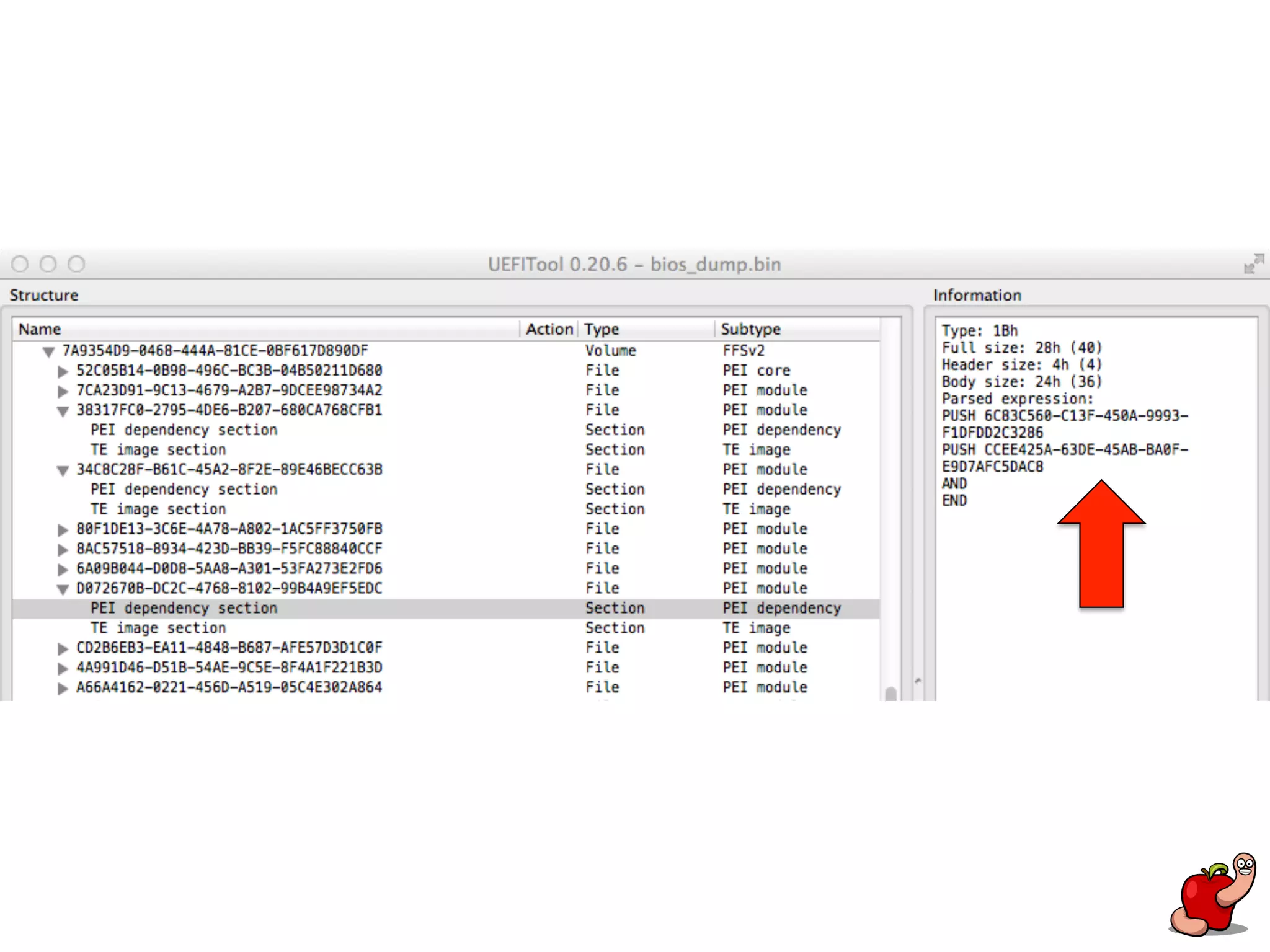The width and height of the screenshot is (1270, 952).
Task: Expand the 52C05B14 PEI core file
Action: pyautogui.click(x=63, y=371)
